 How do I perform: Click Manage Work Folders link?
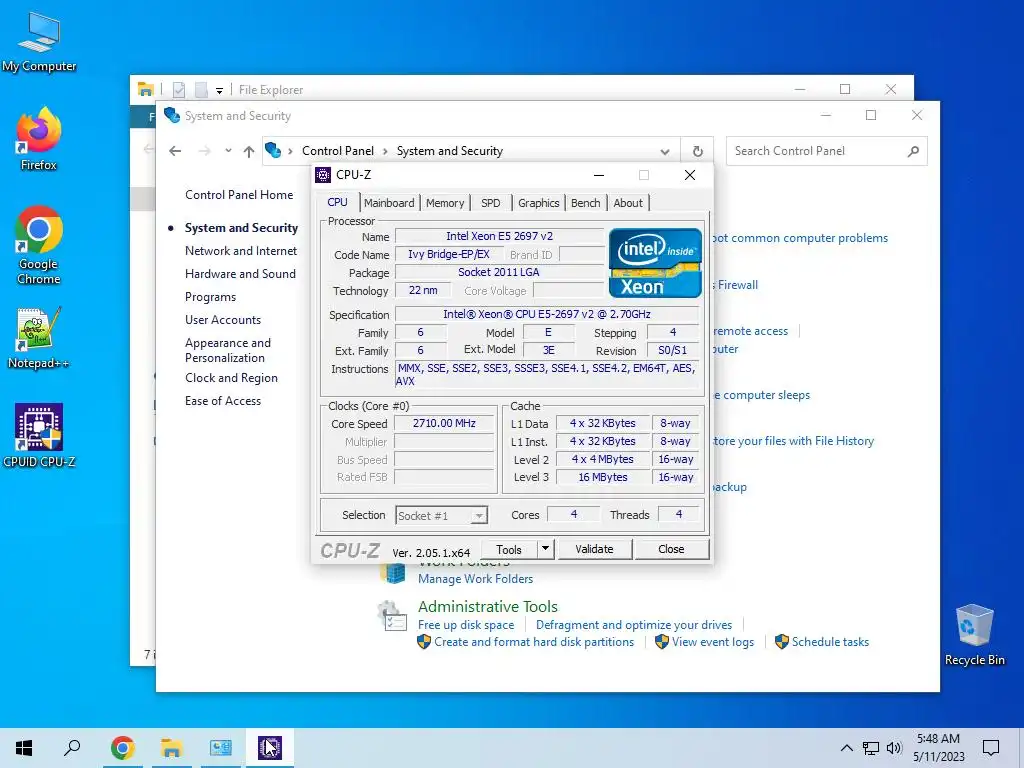pyautogui.click(x=475, y=579)
